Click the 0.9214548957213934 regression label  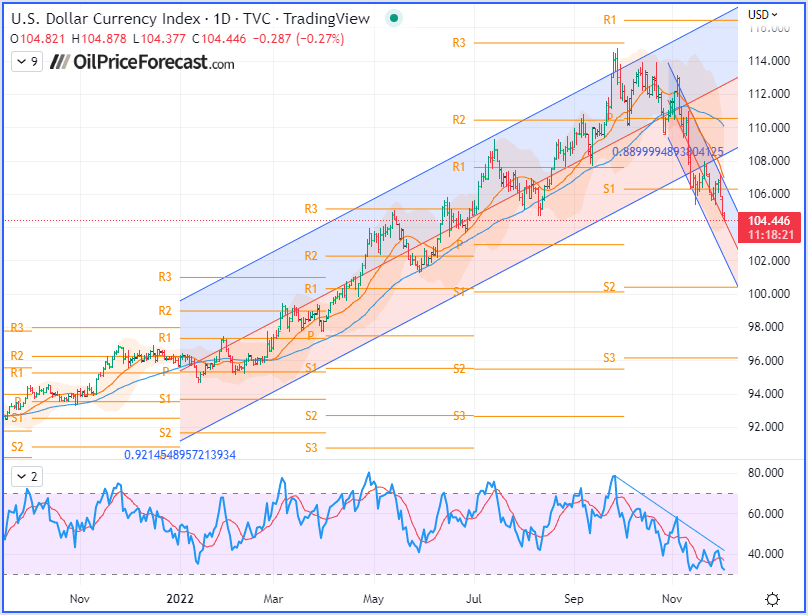tap(180, 453)
